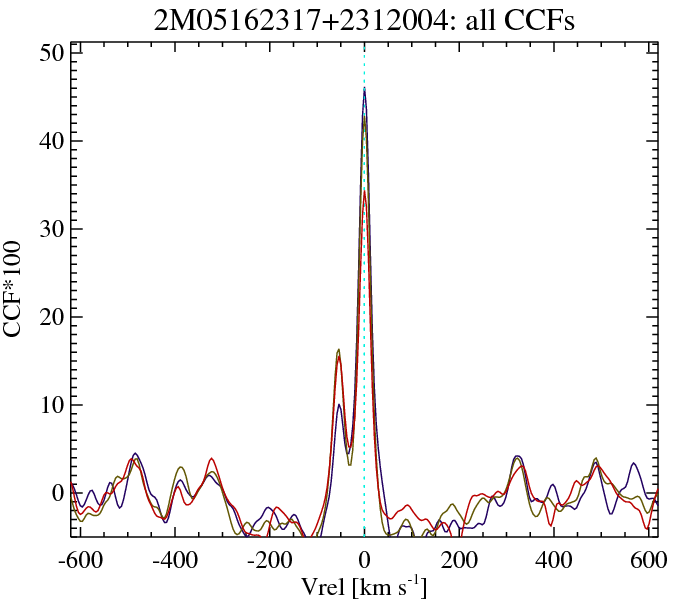675x600 pixels.
Task: Click the "40" tick label on the y-axis
Action: point(53,140)
